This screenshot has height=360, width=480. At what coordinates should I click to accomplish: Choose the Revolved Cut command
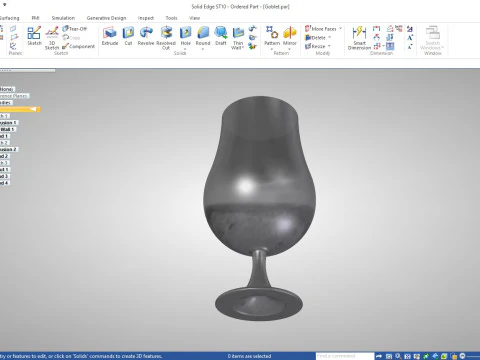tap(166, 38)
